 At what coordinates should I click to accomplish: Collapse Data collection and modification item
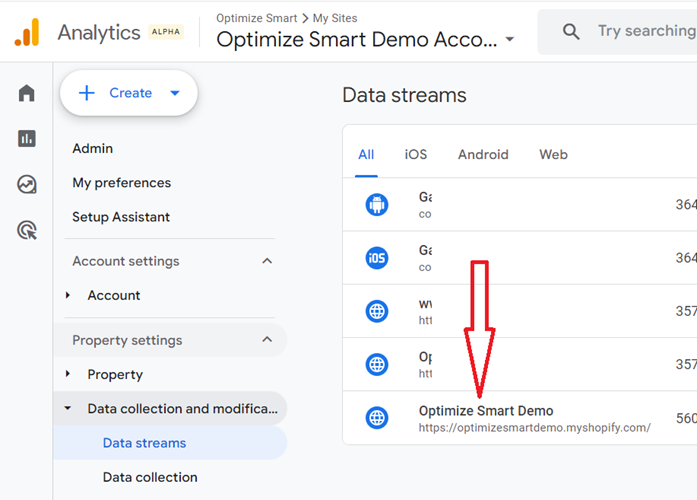(68, 408)
